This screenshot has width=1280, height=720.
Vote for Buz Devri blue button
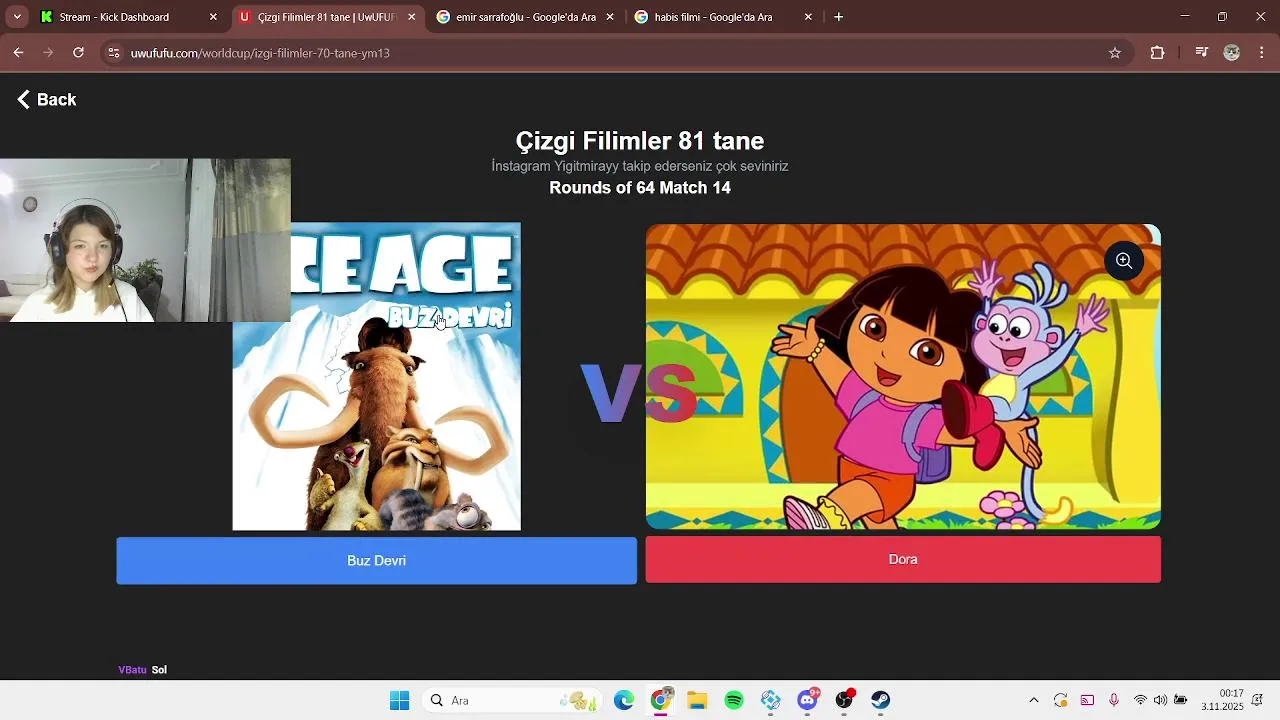pyautogui.click(x=376, y=561)
